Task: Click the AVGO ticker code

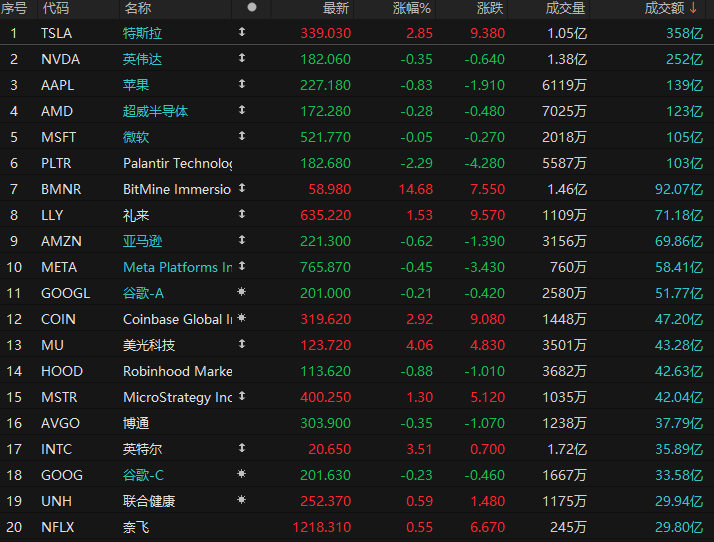Action: click(60, 423)
